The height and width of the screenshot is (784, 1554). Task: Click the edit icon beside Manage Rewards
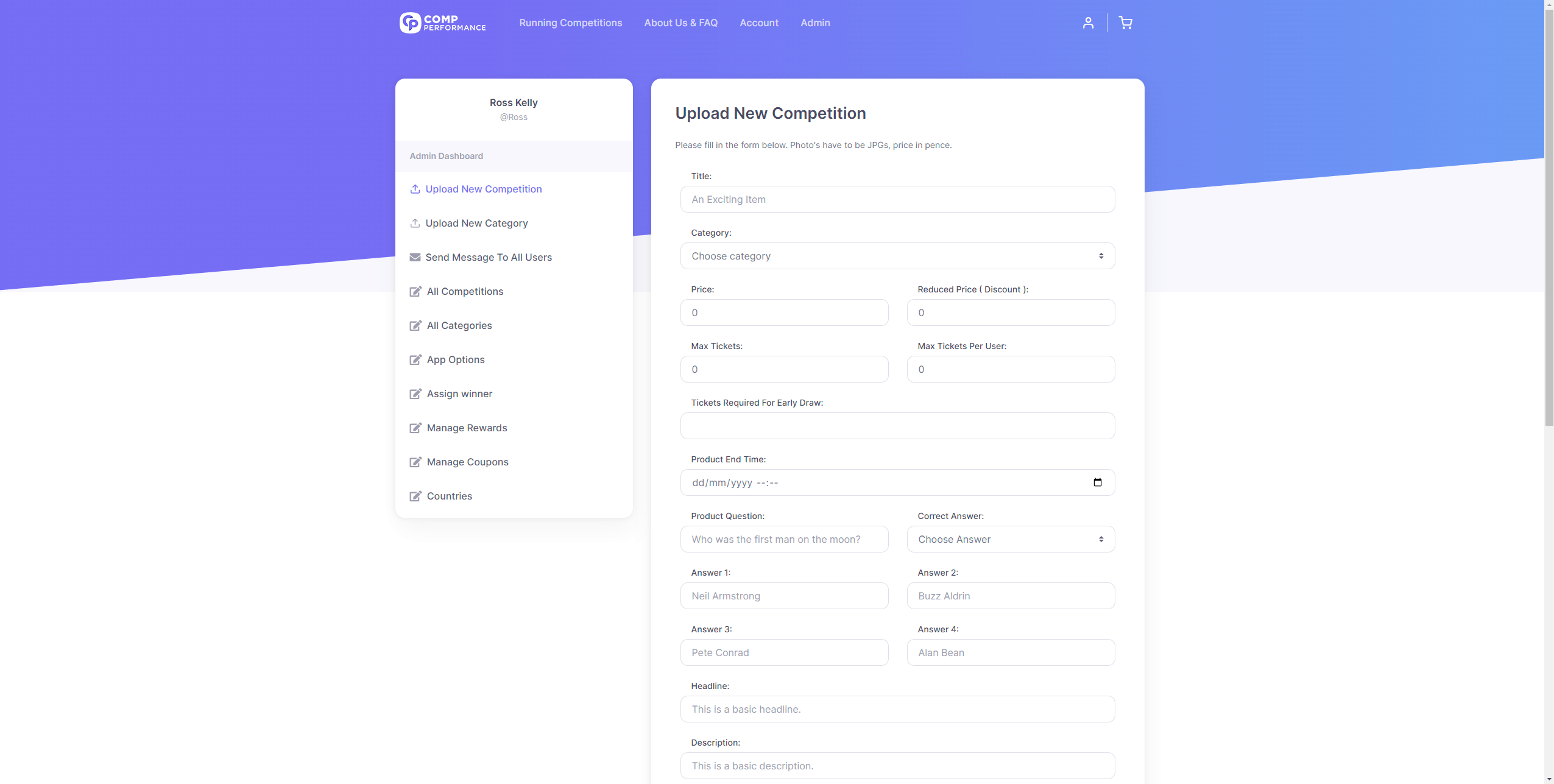tap(415, 428)
